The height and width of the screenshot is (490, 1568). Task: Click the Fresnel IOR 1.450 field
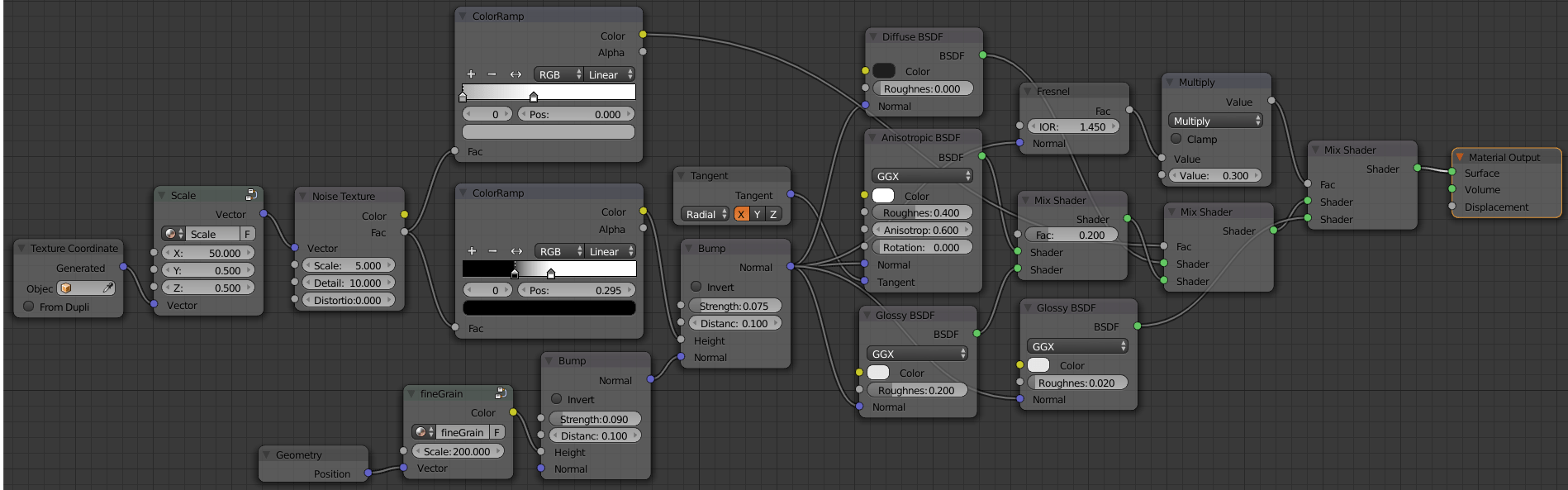point(1074,126)
